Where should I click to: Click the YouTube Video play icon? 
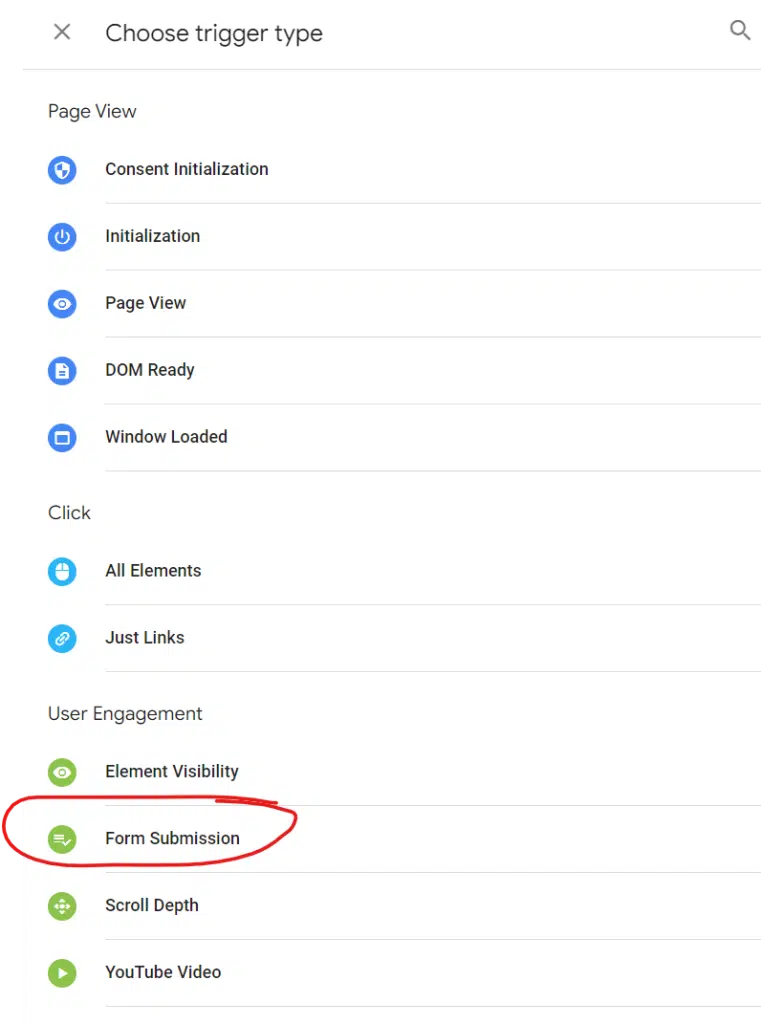[62, 973]
